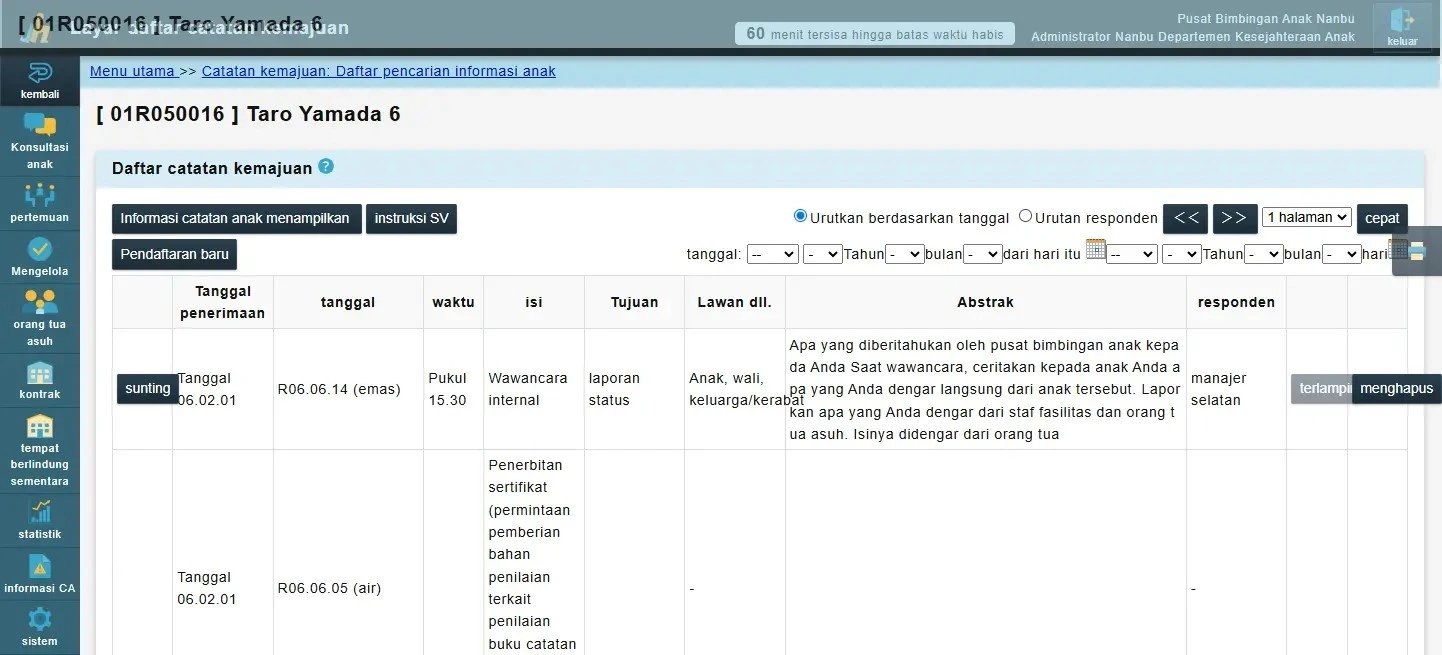The image size is (1442, 655).
Task: Open the statistik page
Action: click(40, 518)
